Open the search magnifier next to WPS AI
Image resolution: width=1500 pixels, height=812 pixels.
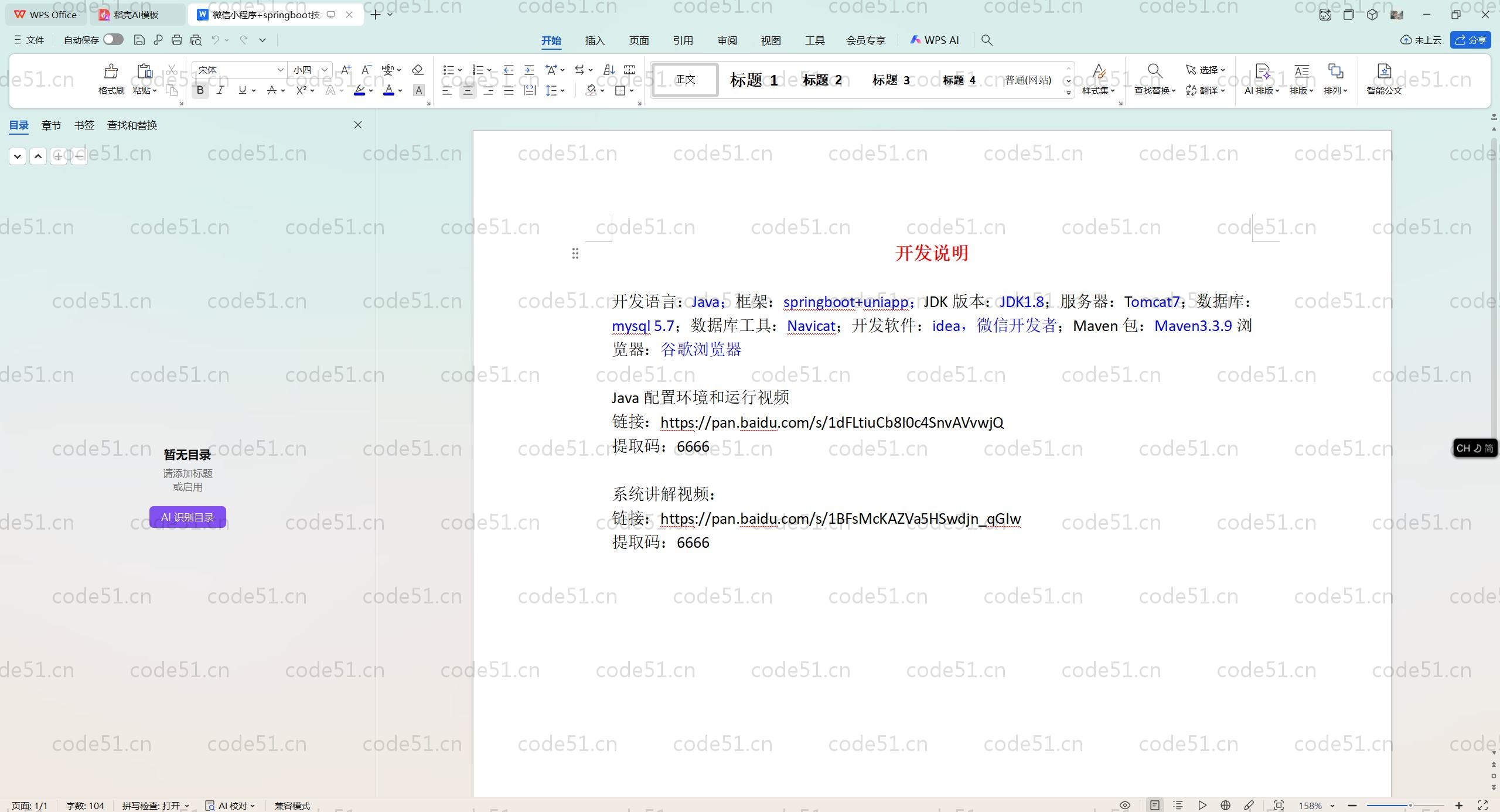point(987,40)
